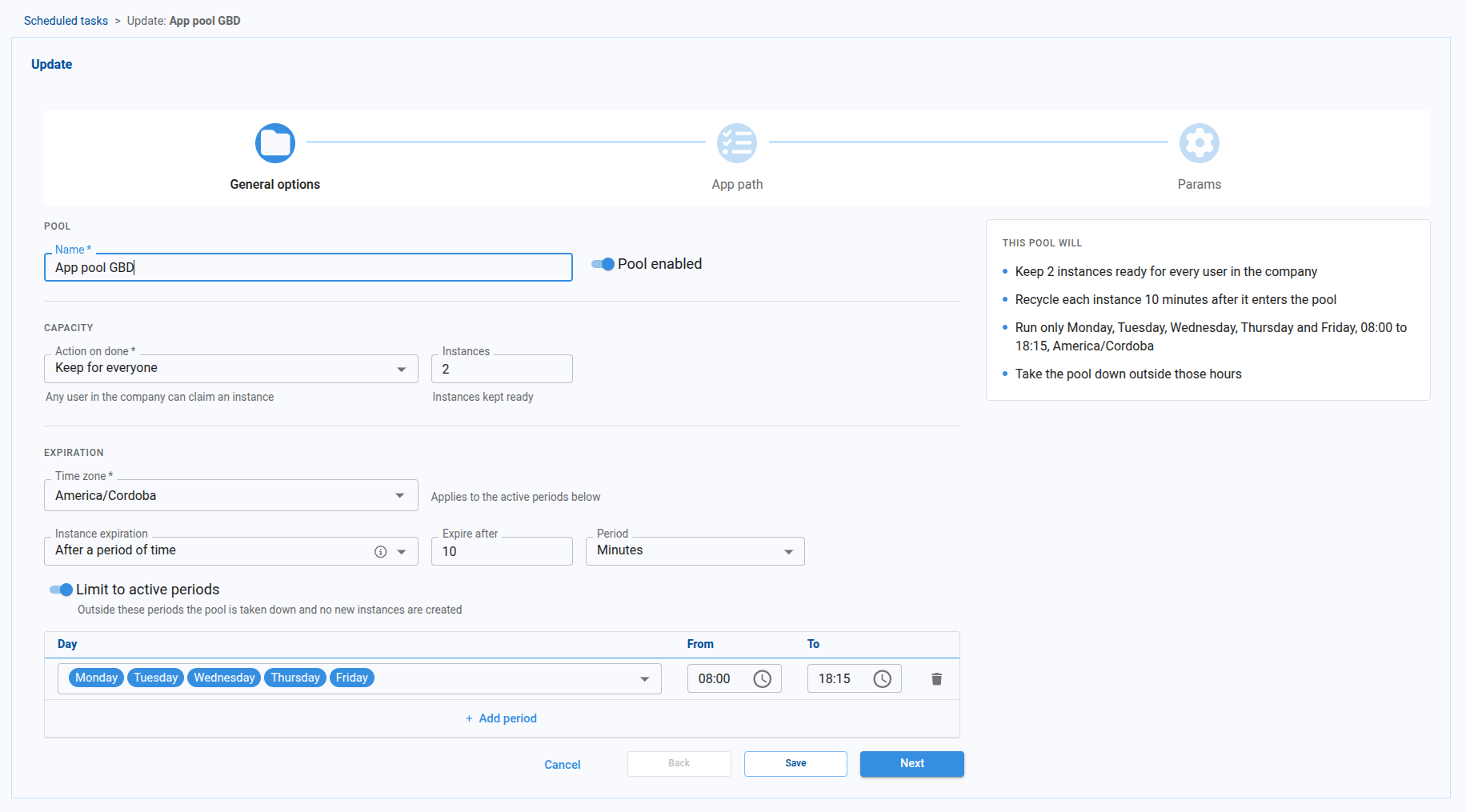Open the Instance expiration dropdown

click(231, 551)
